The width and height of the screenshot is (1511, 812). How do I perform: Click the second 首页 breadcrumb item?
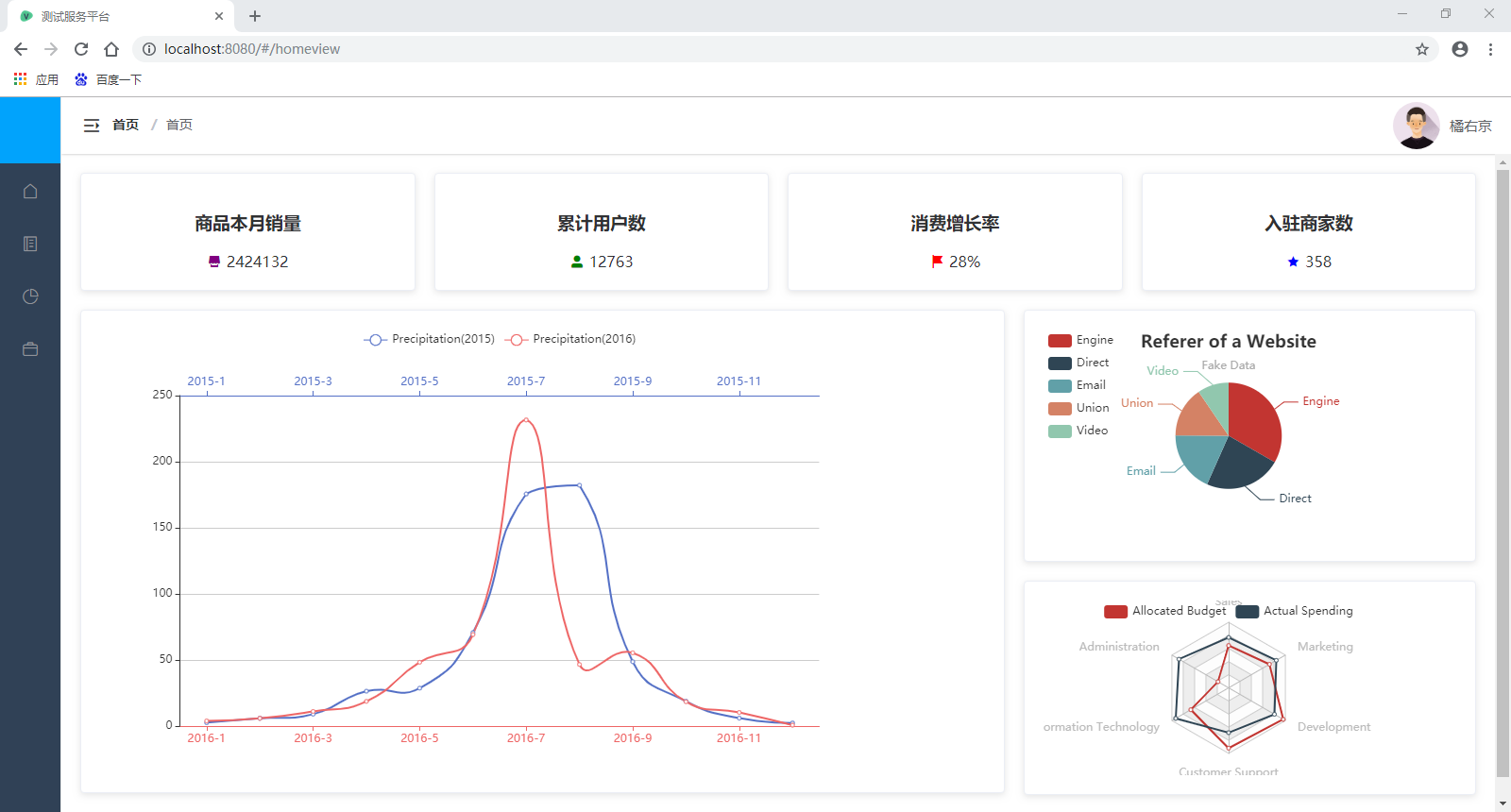(x=179, y=125)
